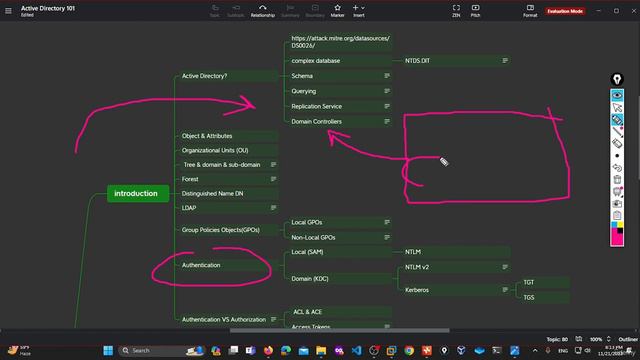This screenshot has width=640, height=360.
Task: Click the Subtopic toolbar button
Action: coord(236,11)
